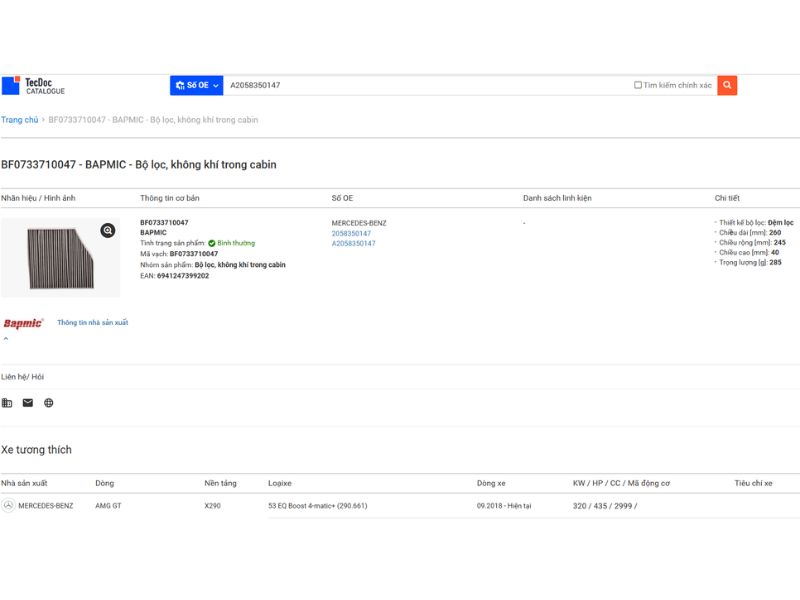Click the Nền tảng column header
800x600 pixels.
pos(220,483)
